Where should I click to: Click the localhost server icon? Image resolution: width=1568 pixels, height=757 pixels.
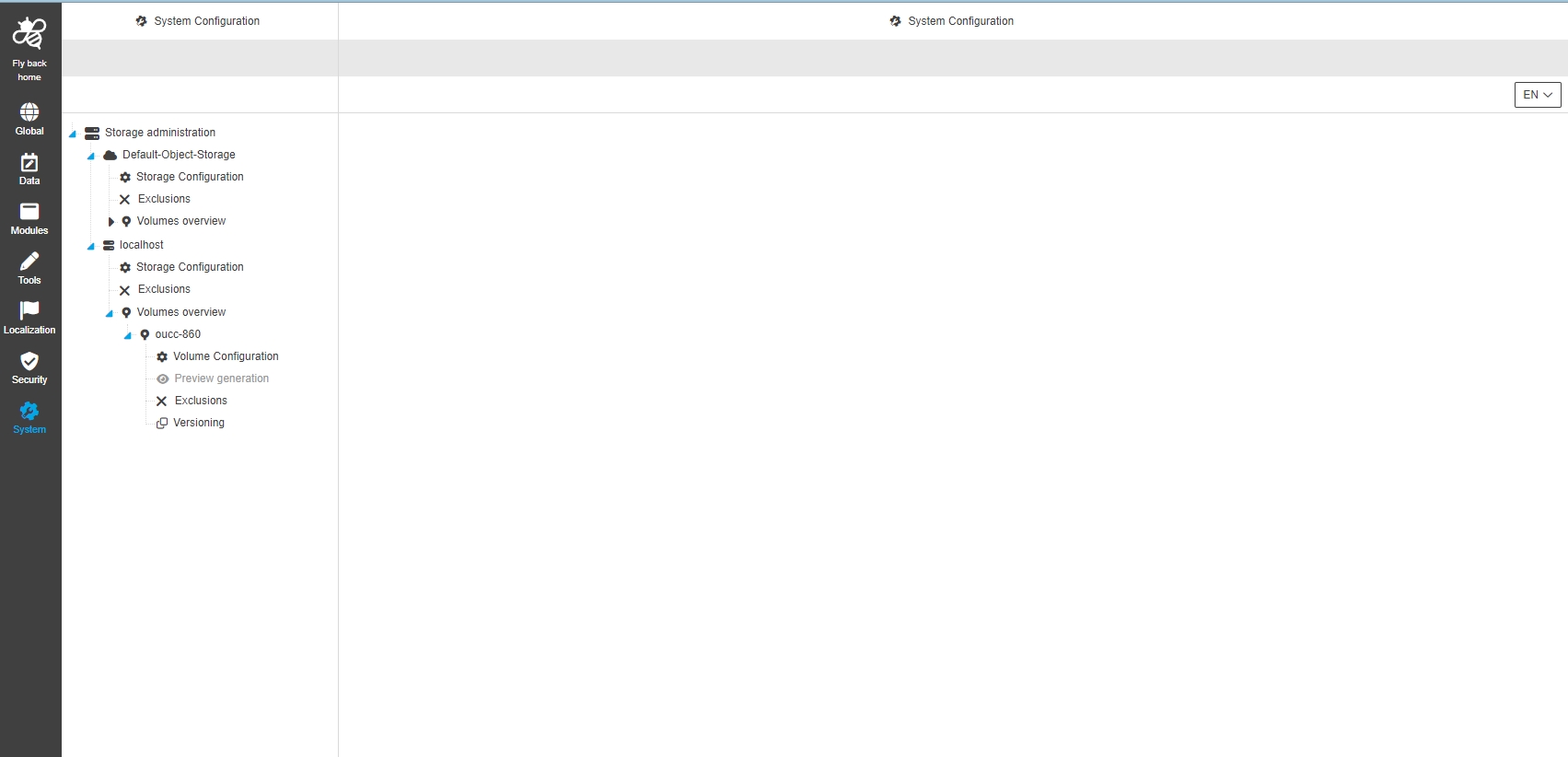click(109, 245)
